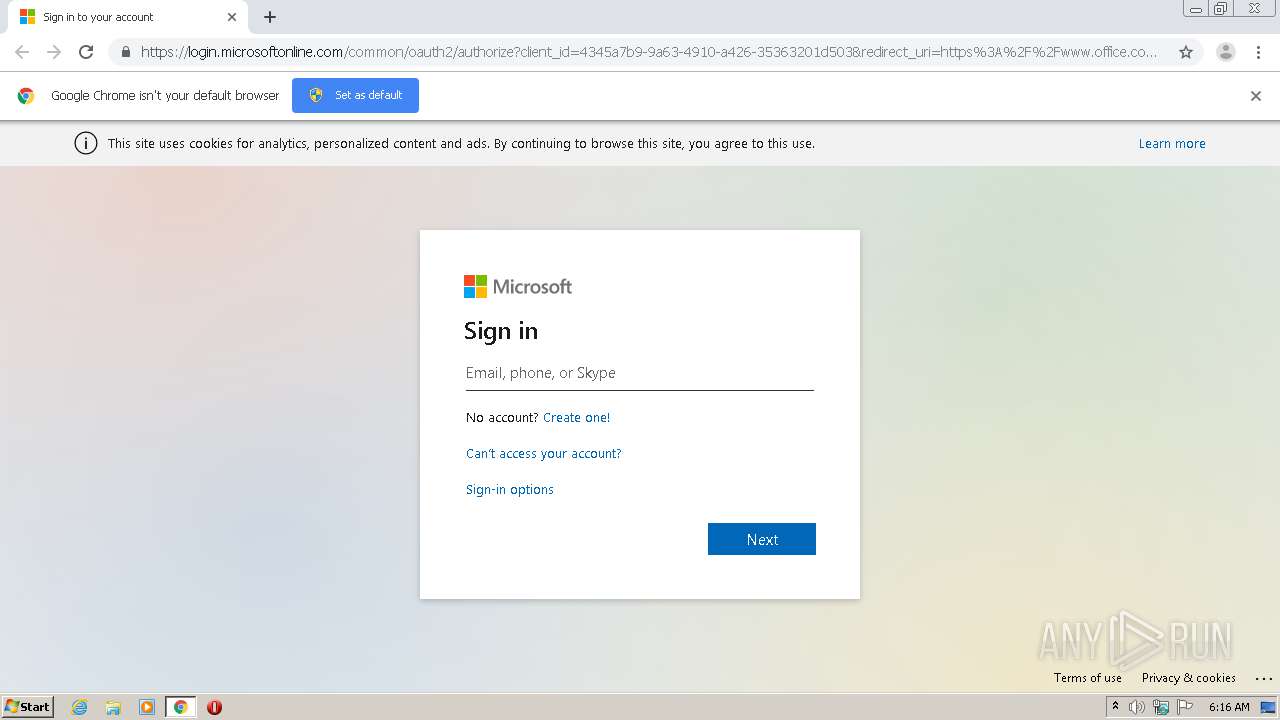Dismiss the default browser infobar

(1256, 96)
